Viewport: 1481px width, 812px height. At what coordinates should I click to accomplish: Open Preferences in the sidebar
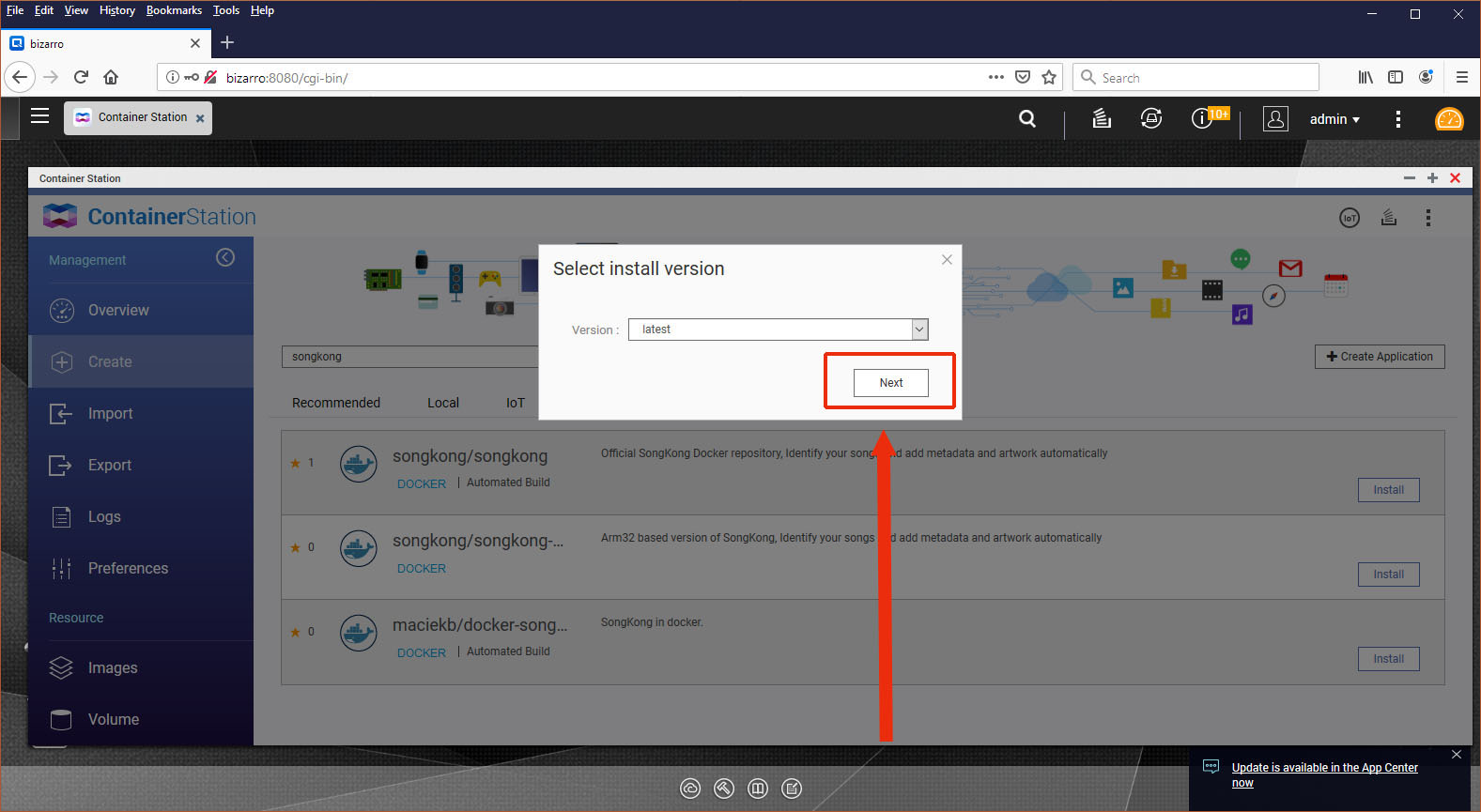click(141, 568)
